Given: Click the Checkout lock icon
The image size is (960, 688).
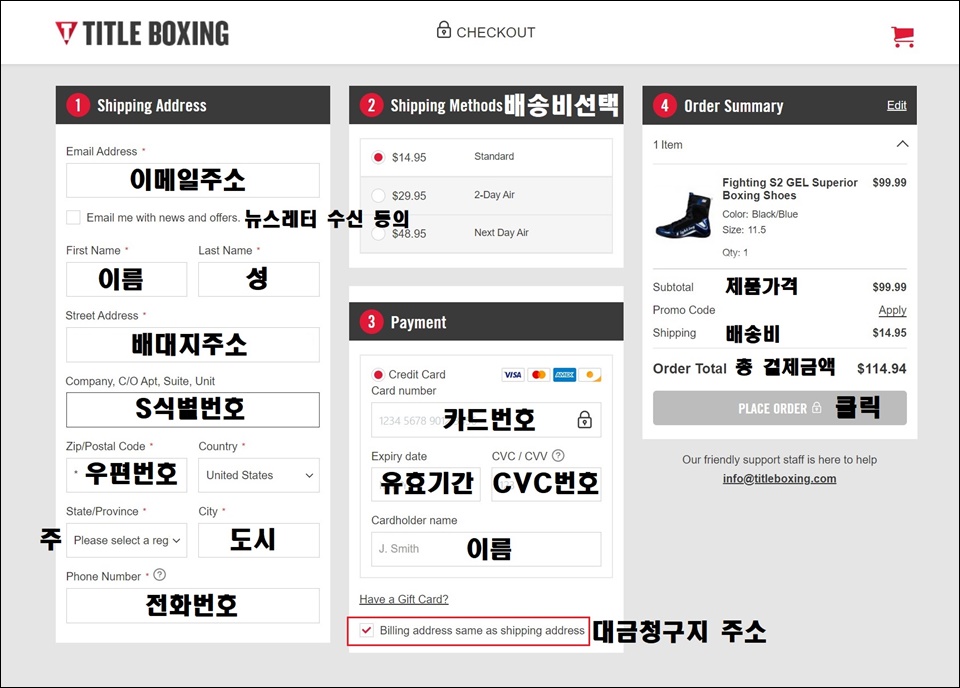Looking at the screenshot, I should (x=444, y=29).
